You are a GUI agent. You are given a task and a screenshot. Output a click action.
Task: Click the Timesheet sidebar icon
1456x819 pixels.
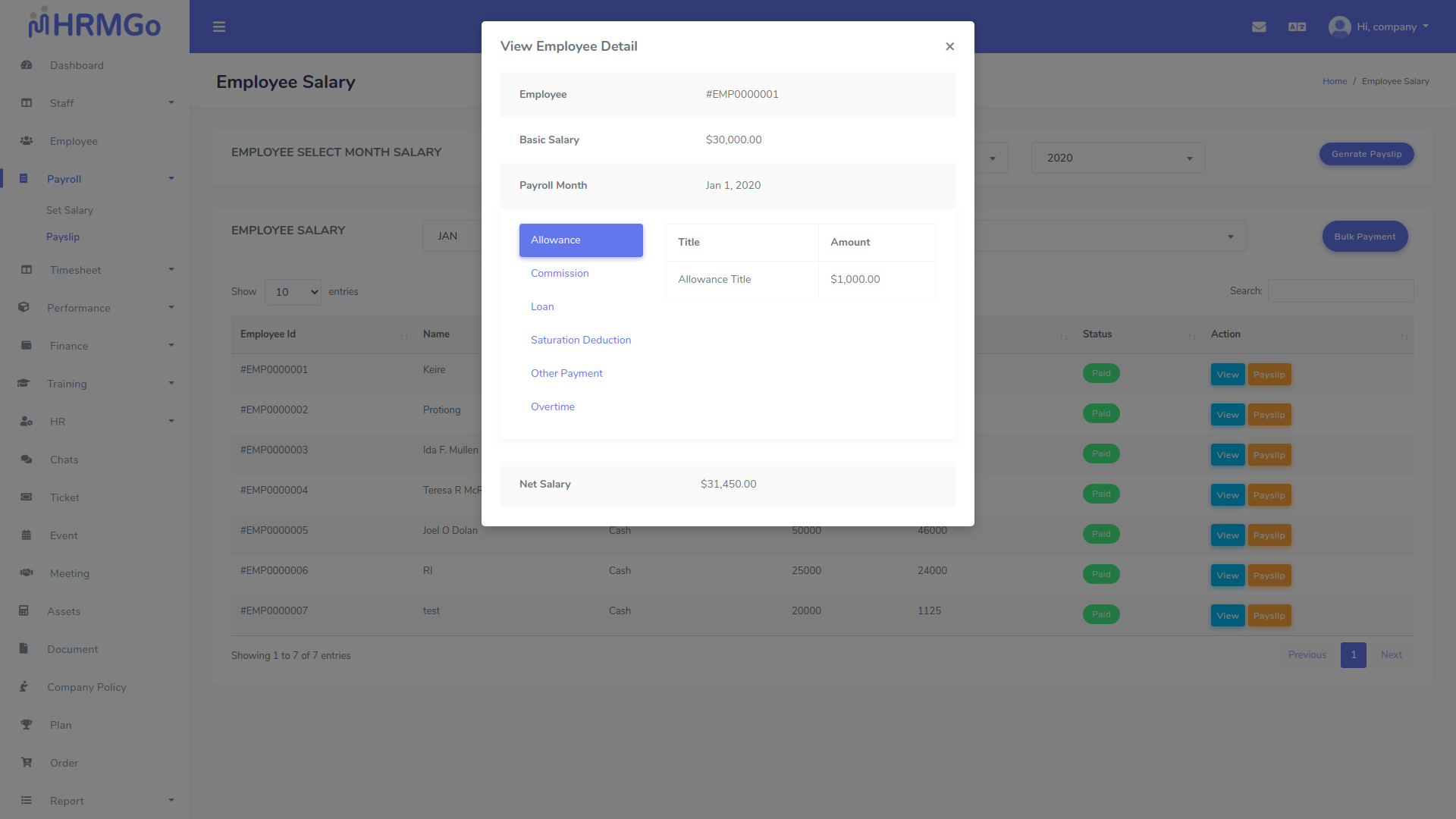pyautogui.click(x=27, y=270)
